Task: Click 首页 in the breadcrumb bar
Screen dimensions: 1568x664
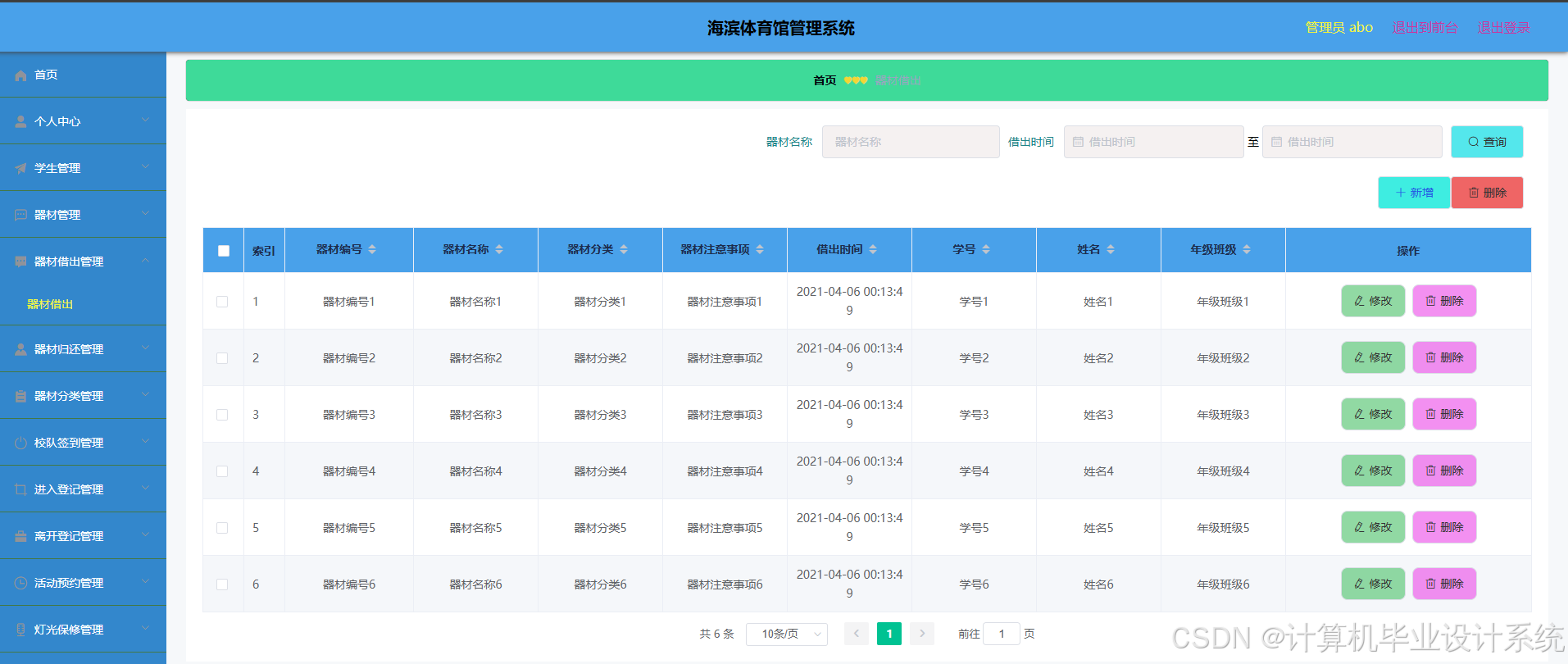Action: (825, 80)
